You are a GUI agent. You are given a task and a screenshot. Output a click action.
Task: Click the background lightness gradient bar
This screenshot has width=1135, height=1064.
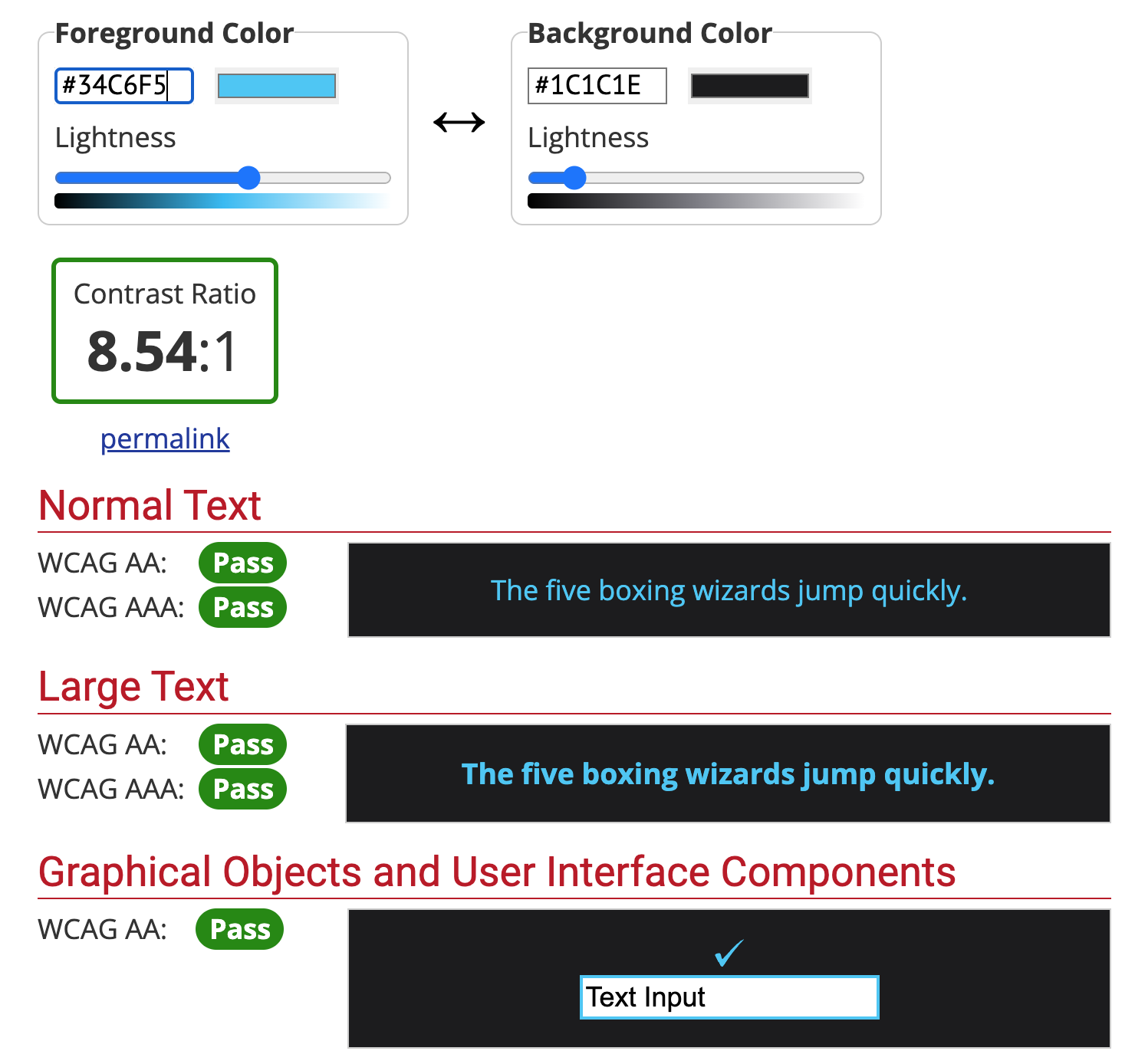click(696, 201)
